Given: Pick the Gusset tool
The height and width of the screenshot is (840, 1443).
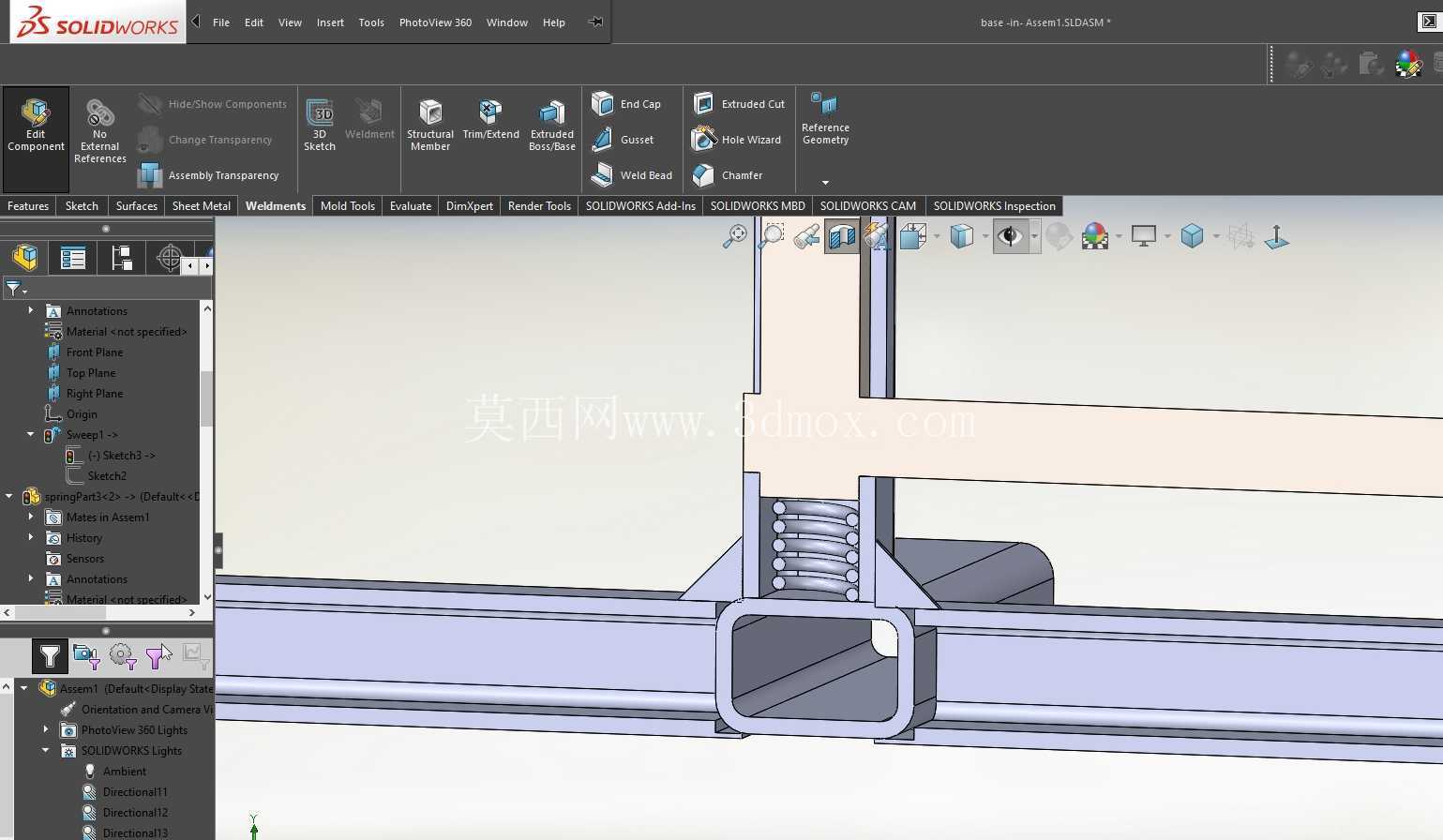Looking at the screenshot, I should pos(623,140).
